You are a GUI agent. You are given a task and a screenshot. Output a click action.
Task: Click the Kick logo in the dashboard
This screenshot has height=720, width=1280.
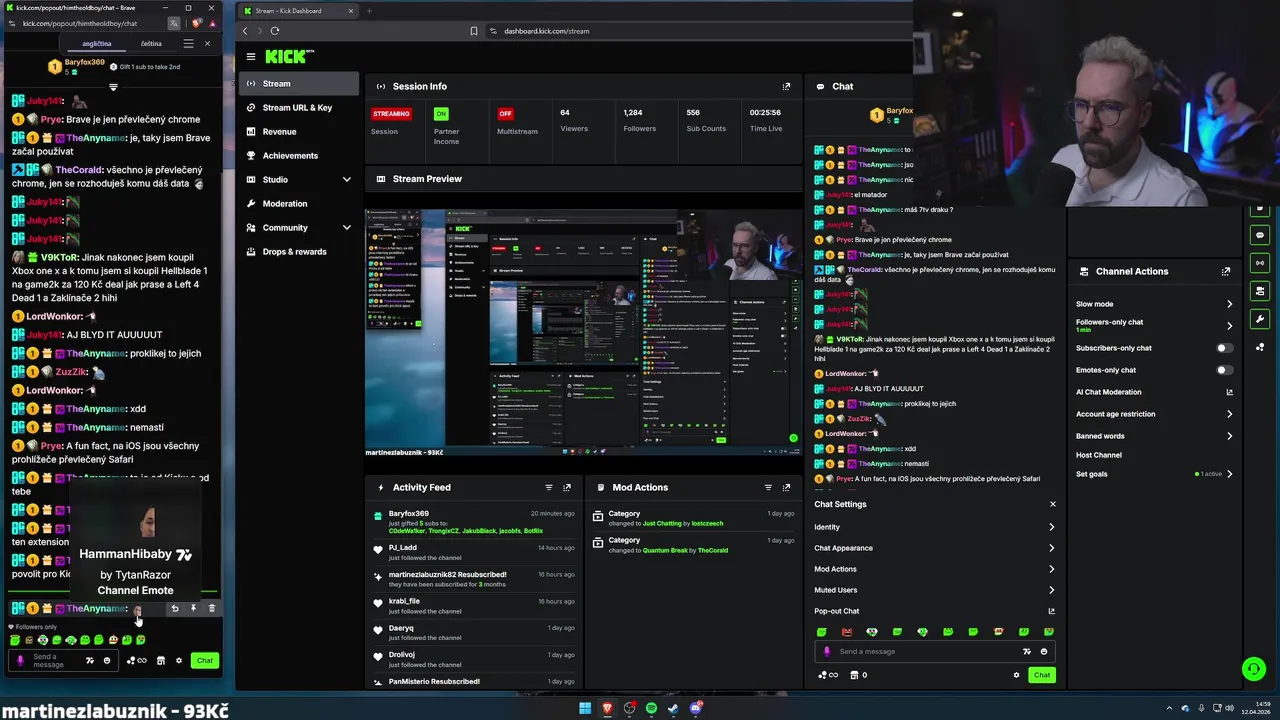coord(285,57)
